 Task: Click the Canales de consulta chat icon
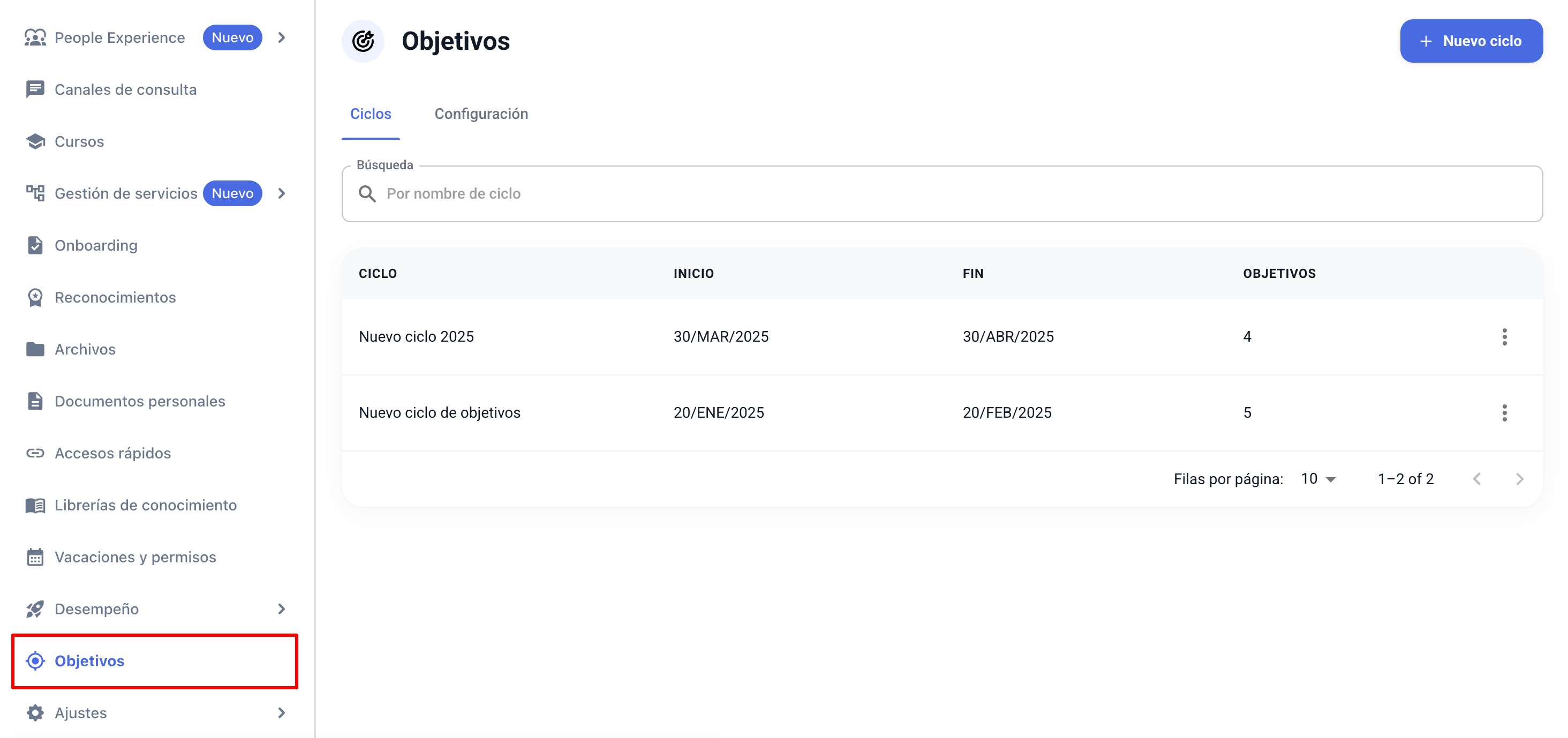pyautogui.click(x=35, y=89)
